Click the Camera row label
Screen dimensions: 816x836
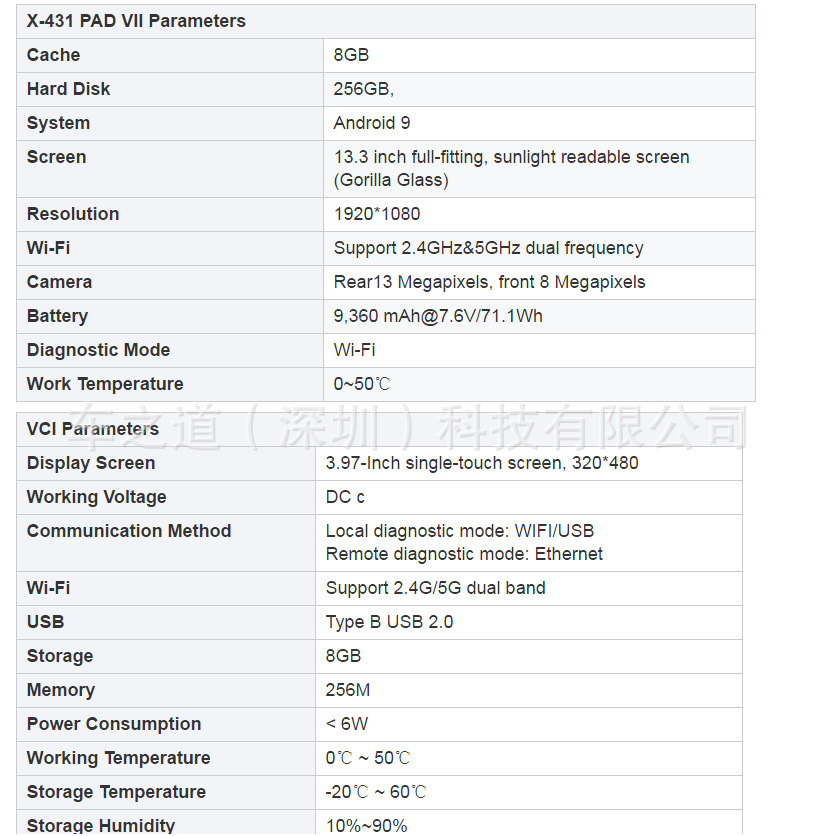coord(59,282)
